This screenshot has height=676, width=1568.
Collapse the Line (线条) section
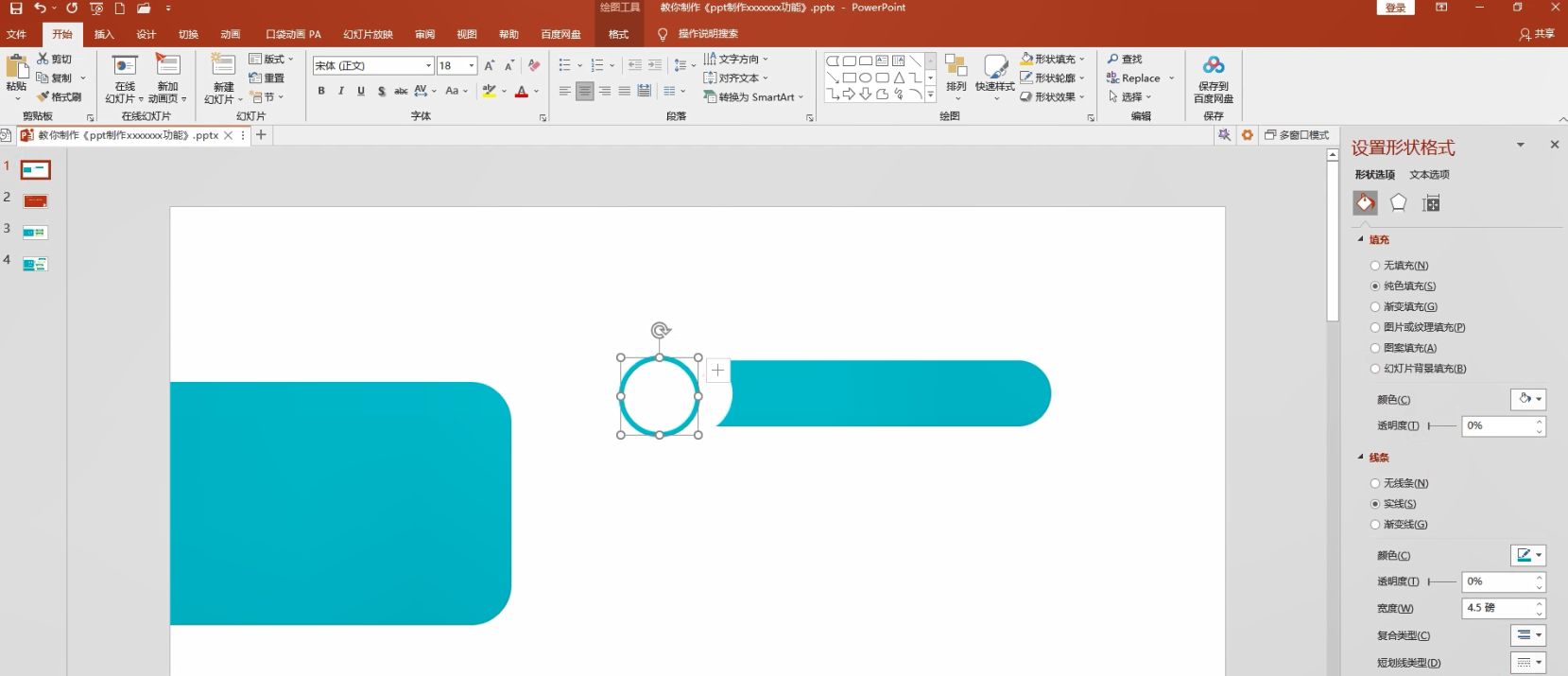(1361, 458)
